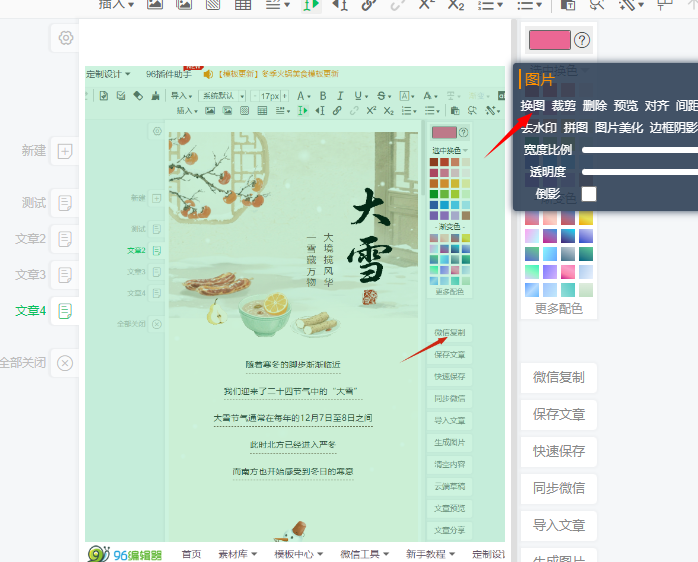The width and height of the screenshot is (698, 562).
Task: Select the large pink color swatch
Action: [549, 41]
